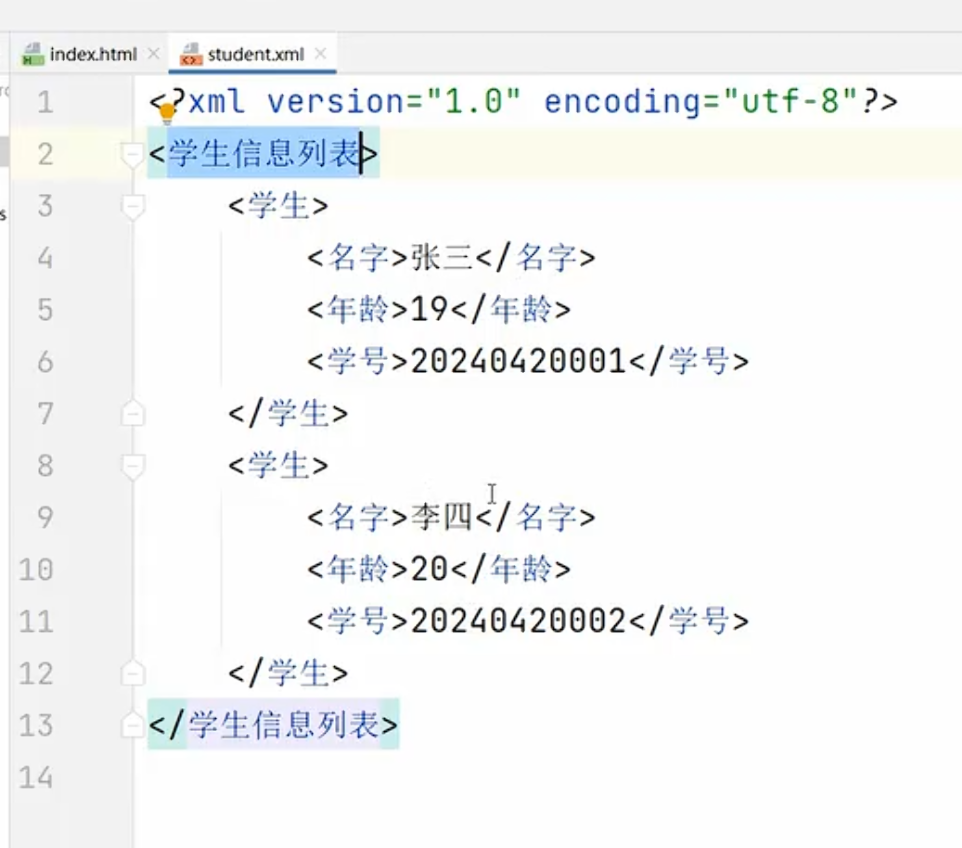
Task: Place cursor in the name text 李四
Action: (x=441, y=517)
